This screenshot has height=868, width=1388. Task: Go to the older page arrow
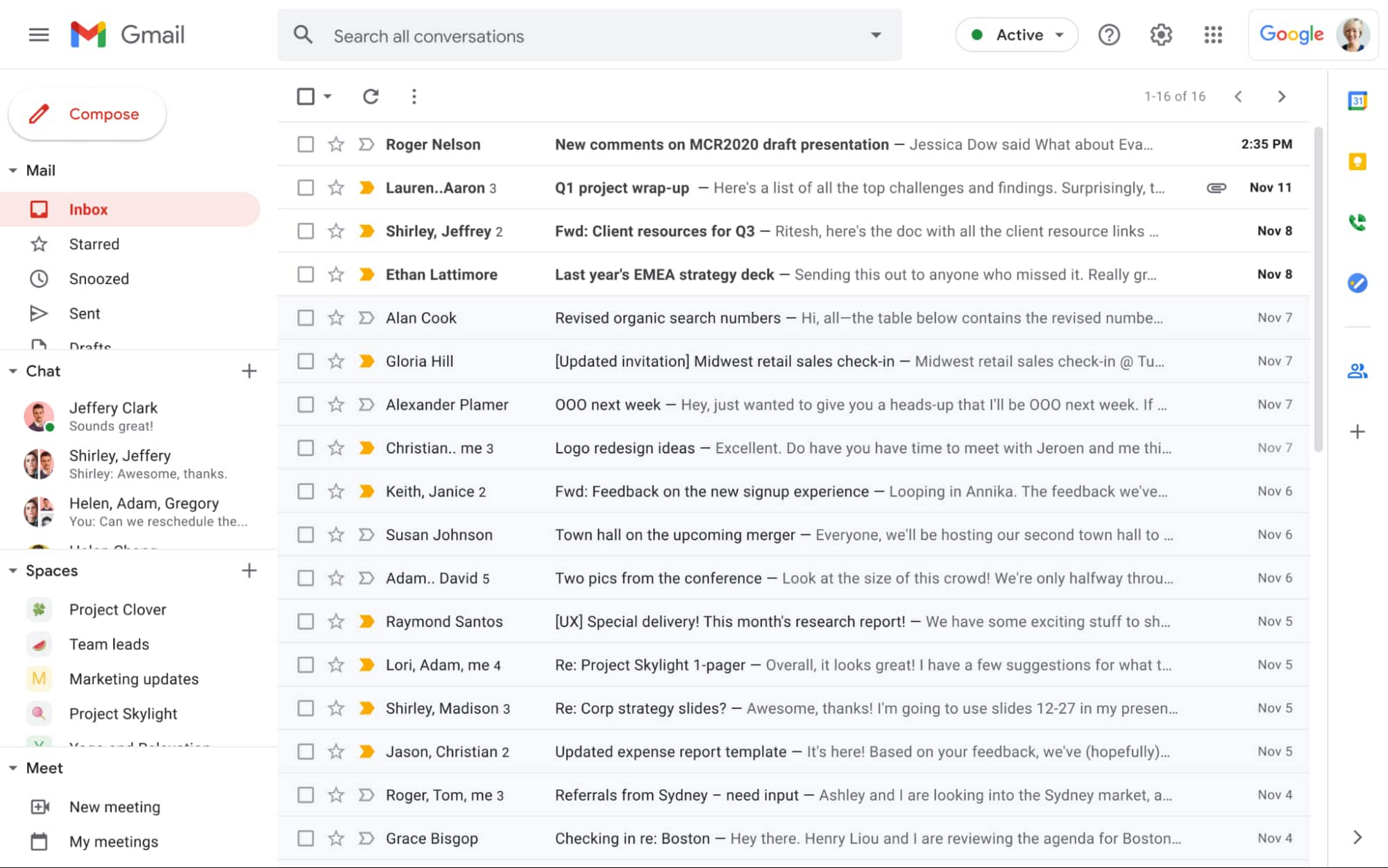[1282, 96]
